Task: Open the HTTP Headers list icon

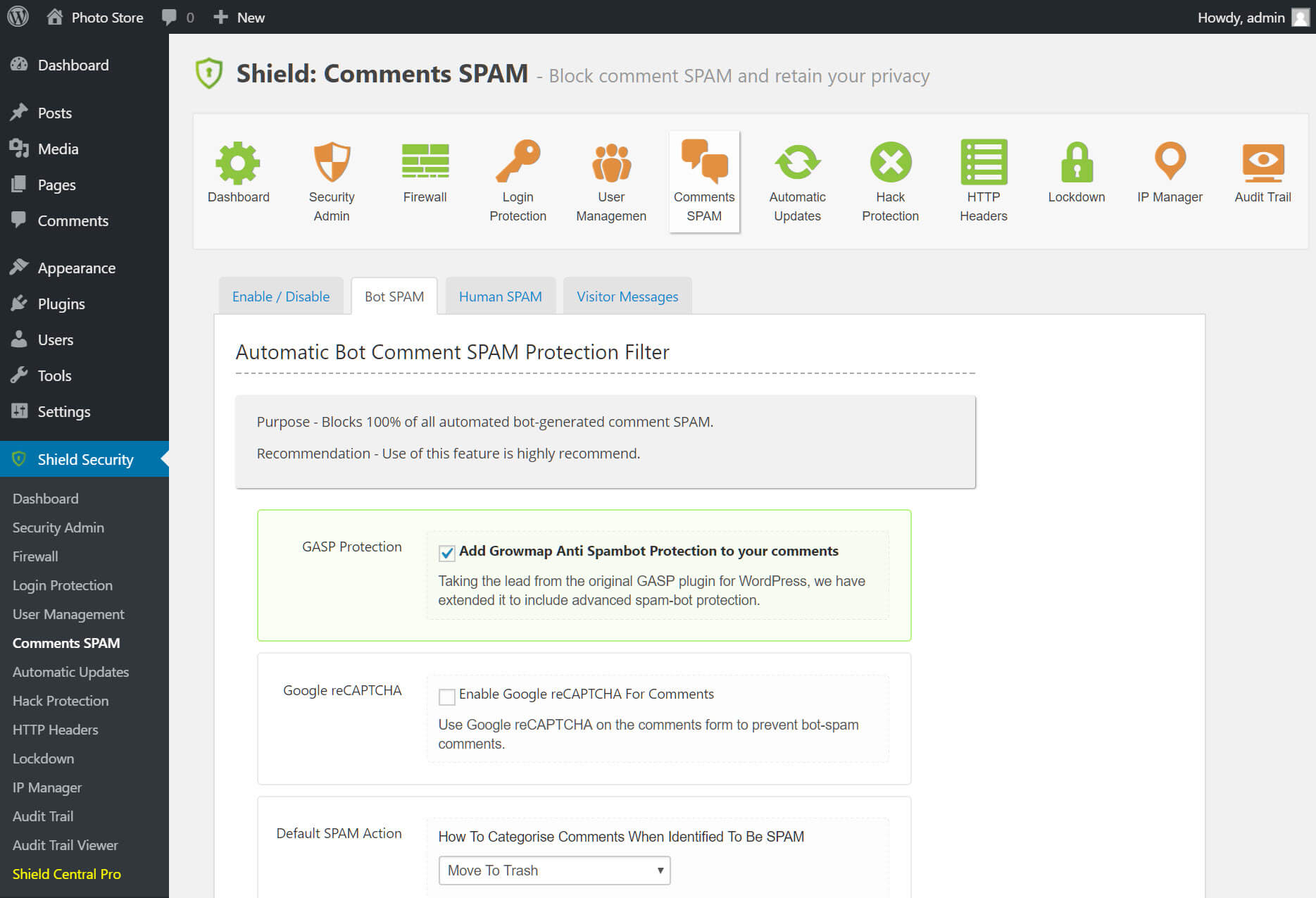Action: [984, 161]
